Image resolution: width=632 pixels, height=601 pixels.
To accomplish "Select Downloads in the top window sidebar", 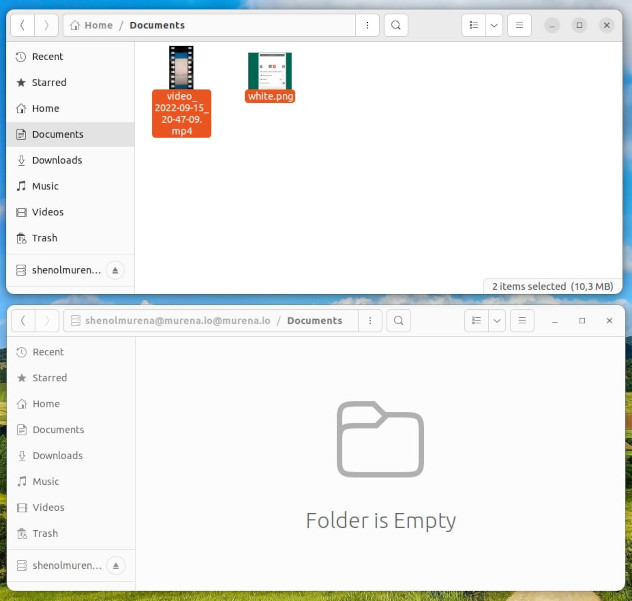I will pos(57,160).
